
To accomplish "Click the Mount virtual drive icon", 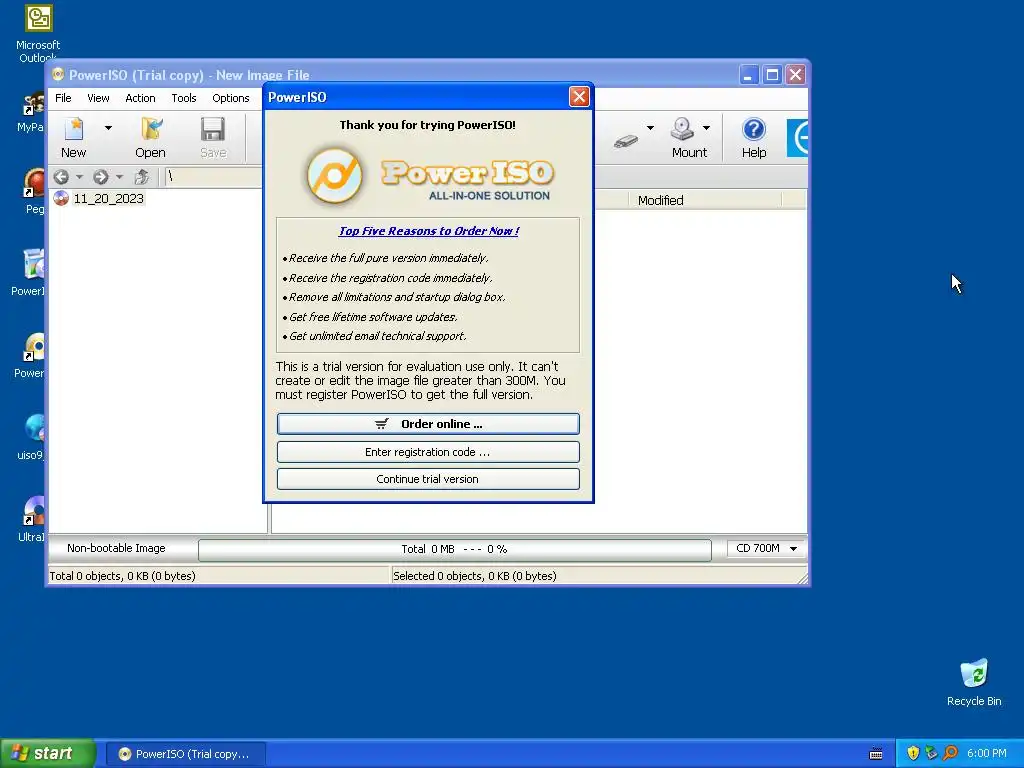I will point(682,129).
